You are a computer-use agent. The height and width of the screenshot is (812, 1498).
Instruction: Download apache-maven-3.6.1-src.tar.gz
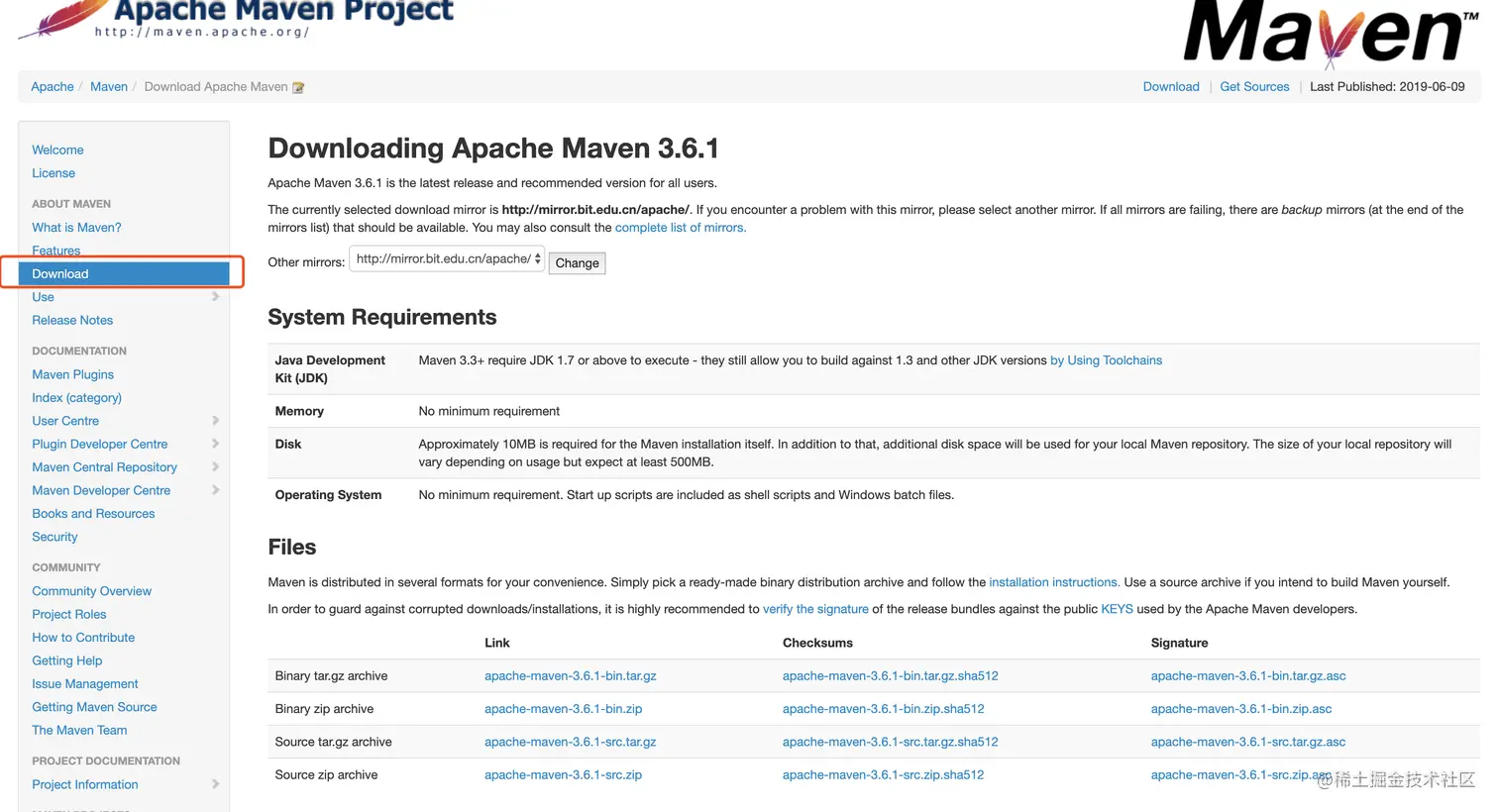570,742
